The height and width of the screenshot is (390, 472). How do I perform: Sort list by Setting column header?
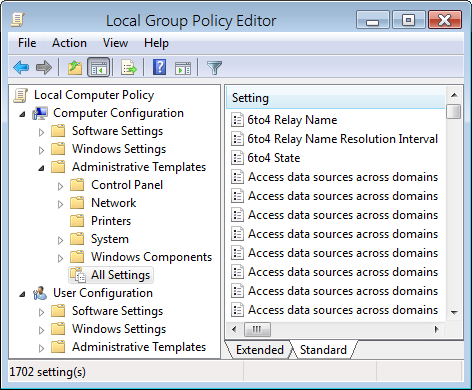335,98
